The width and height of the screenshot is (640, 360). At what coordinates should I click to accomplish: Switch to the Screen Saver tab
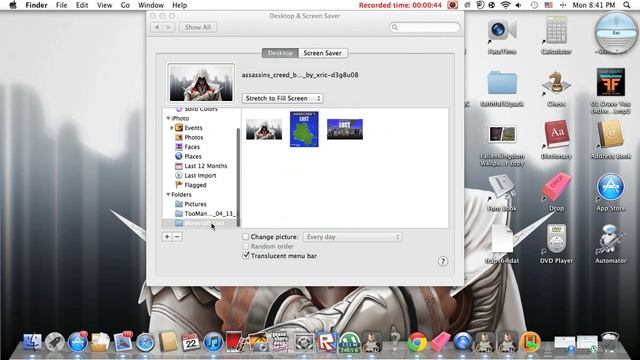322,53
